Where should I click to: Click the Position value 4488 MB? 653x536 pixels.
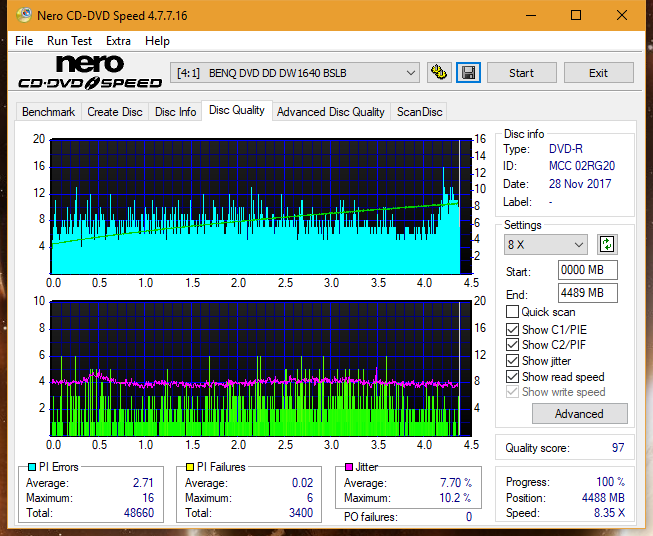coord(603,498)
